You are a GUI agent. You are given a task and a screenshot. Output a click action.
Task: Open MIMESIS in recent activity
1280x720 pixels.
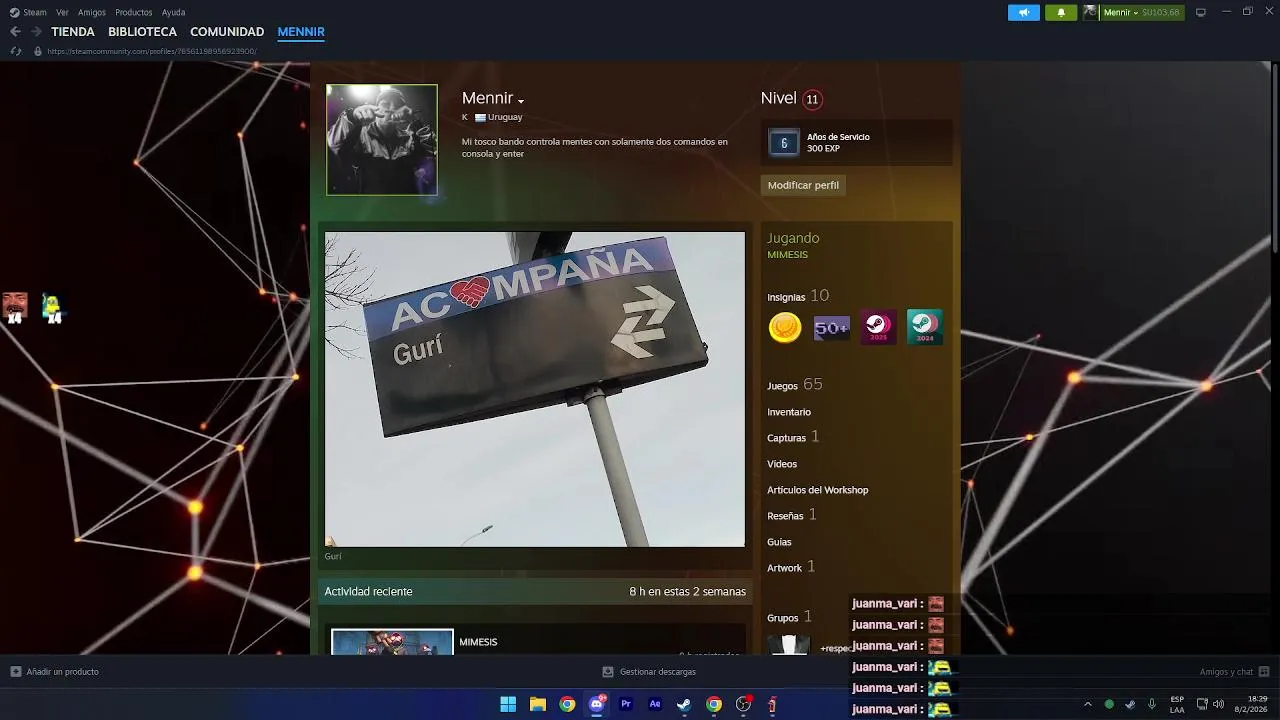coord(478,642)
